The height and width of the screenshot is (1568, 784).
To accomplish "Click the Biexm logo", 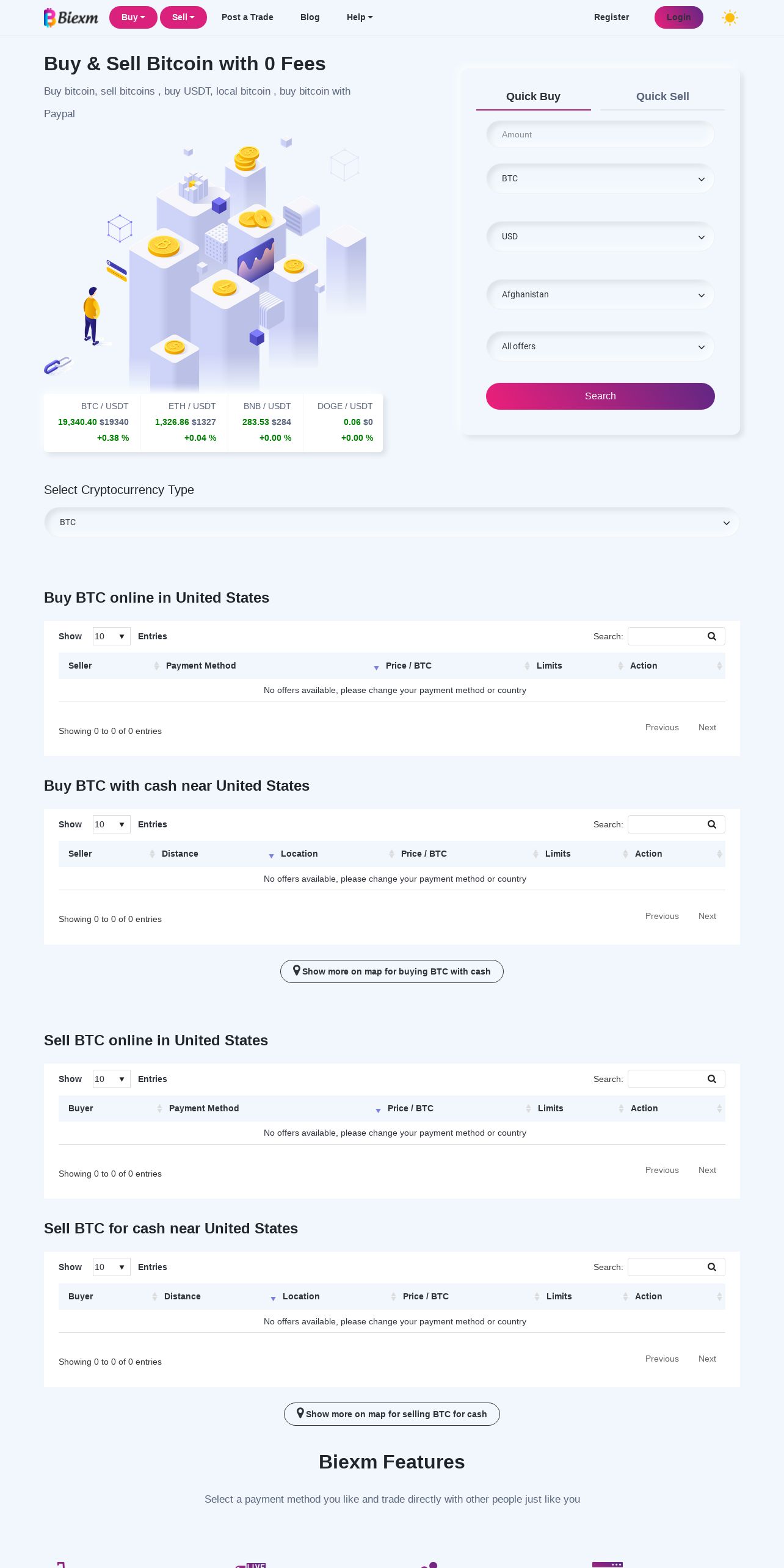I will point(71,18).
